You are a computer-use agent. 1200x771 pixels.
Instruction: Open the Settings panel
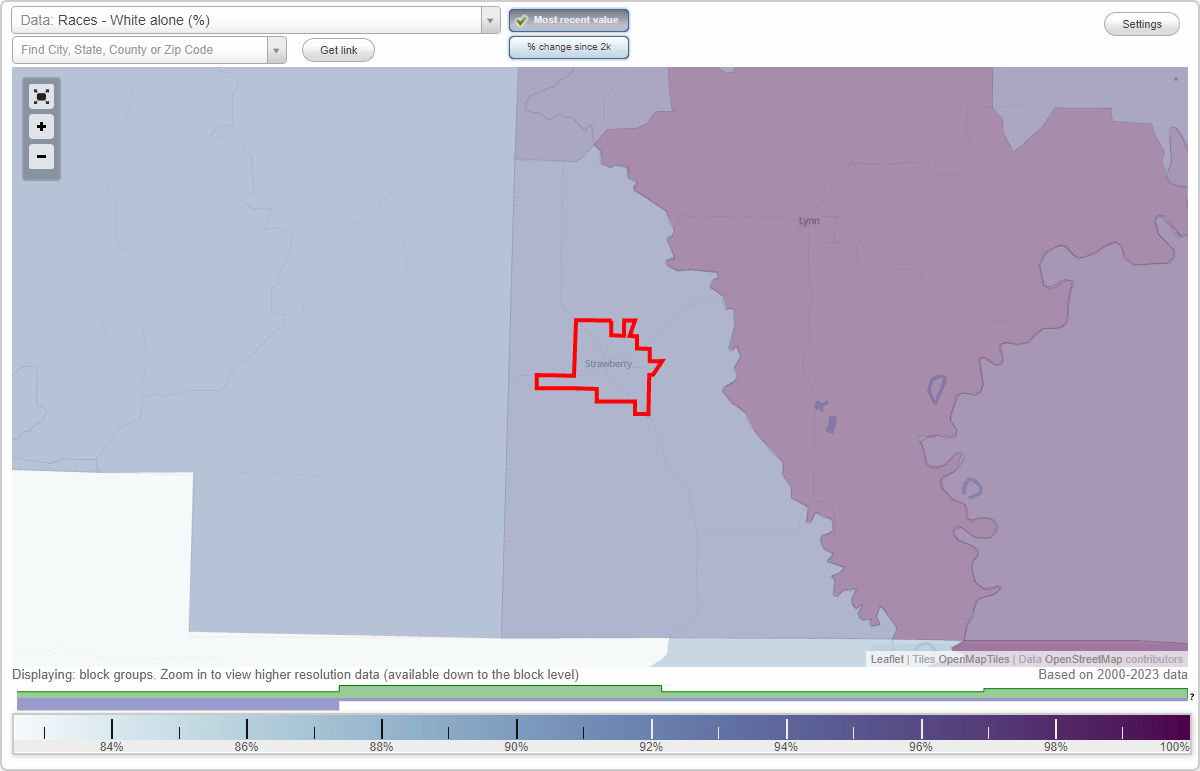(1141, 23)
